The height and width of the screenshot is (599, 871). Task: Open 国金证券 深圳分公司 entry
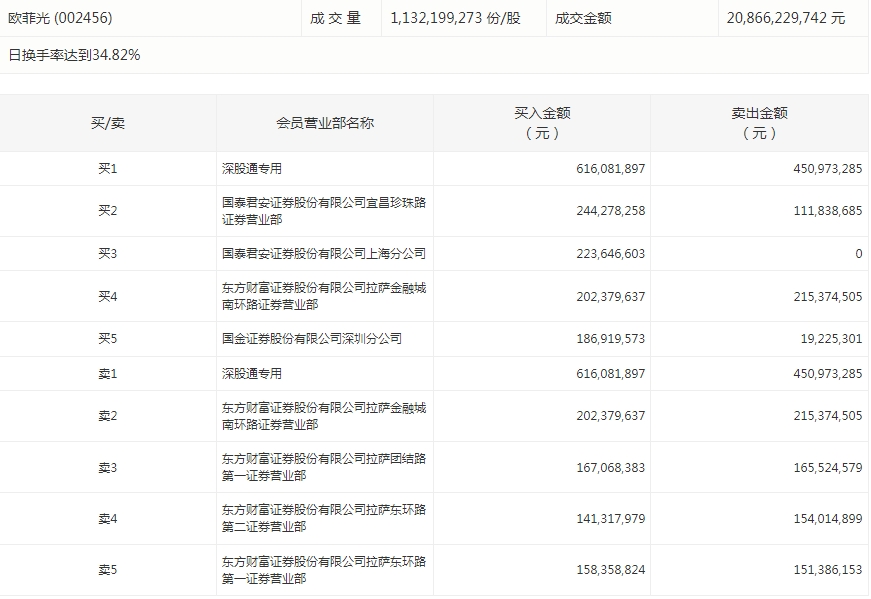coord(312,339)
